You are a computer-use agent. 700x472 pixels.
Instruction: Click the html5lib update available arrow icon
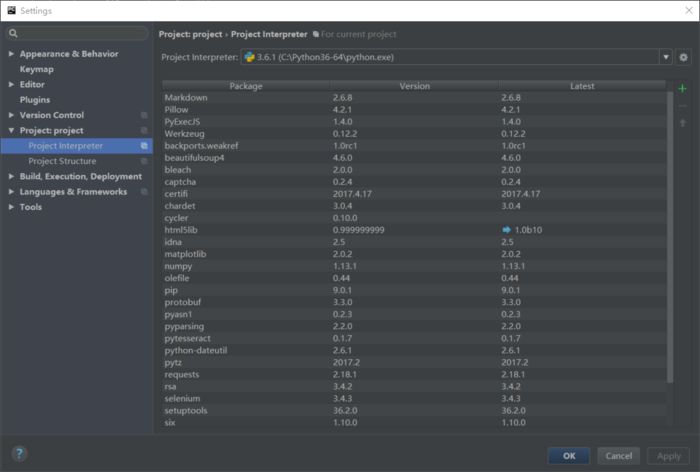click(506, 230)
